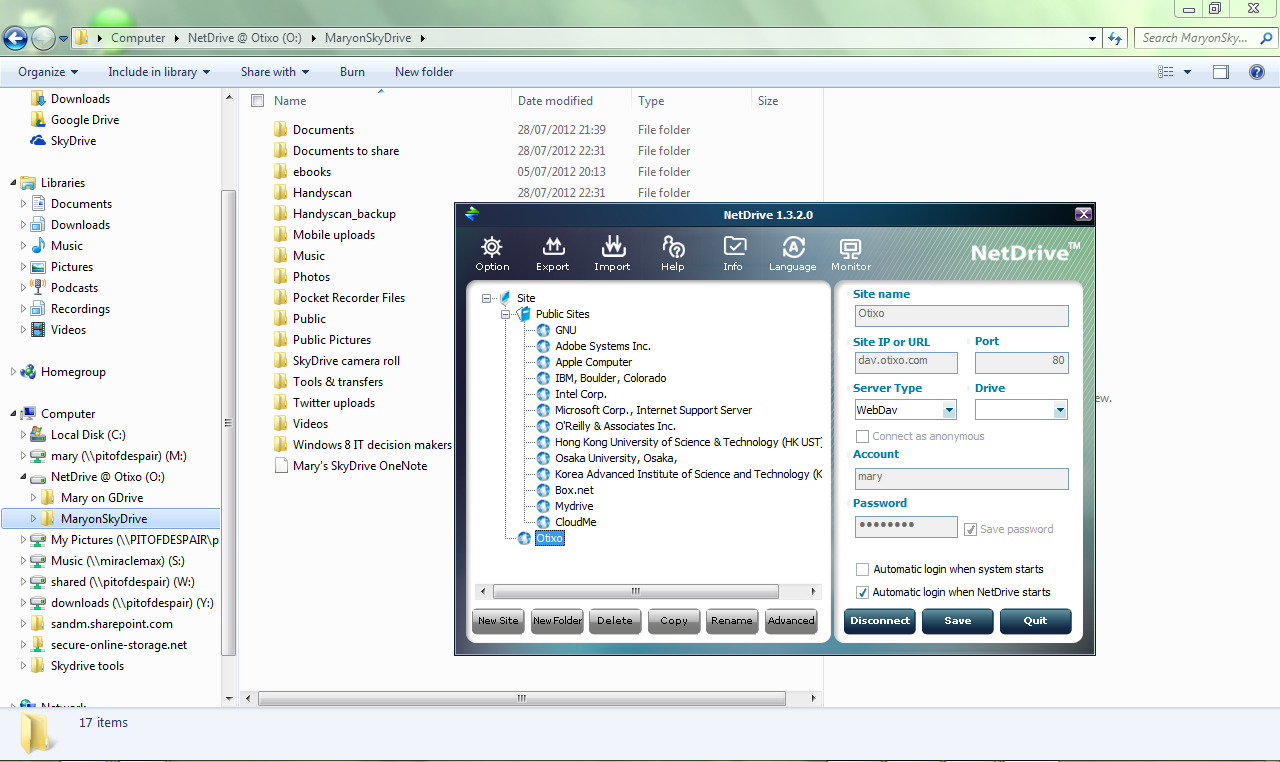This screenshot has height=762, width=1280.
Task: Click the Advanced button
Action: click(791, 621)
